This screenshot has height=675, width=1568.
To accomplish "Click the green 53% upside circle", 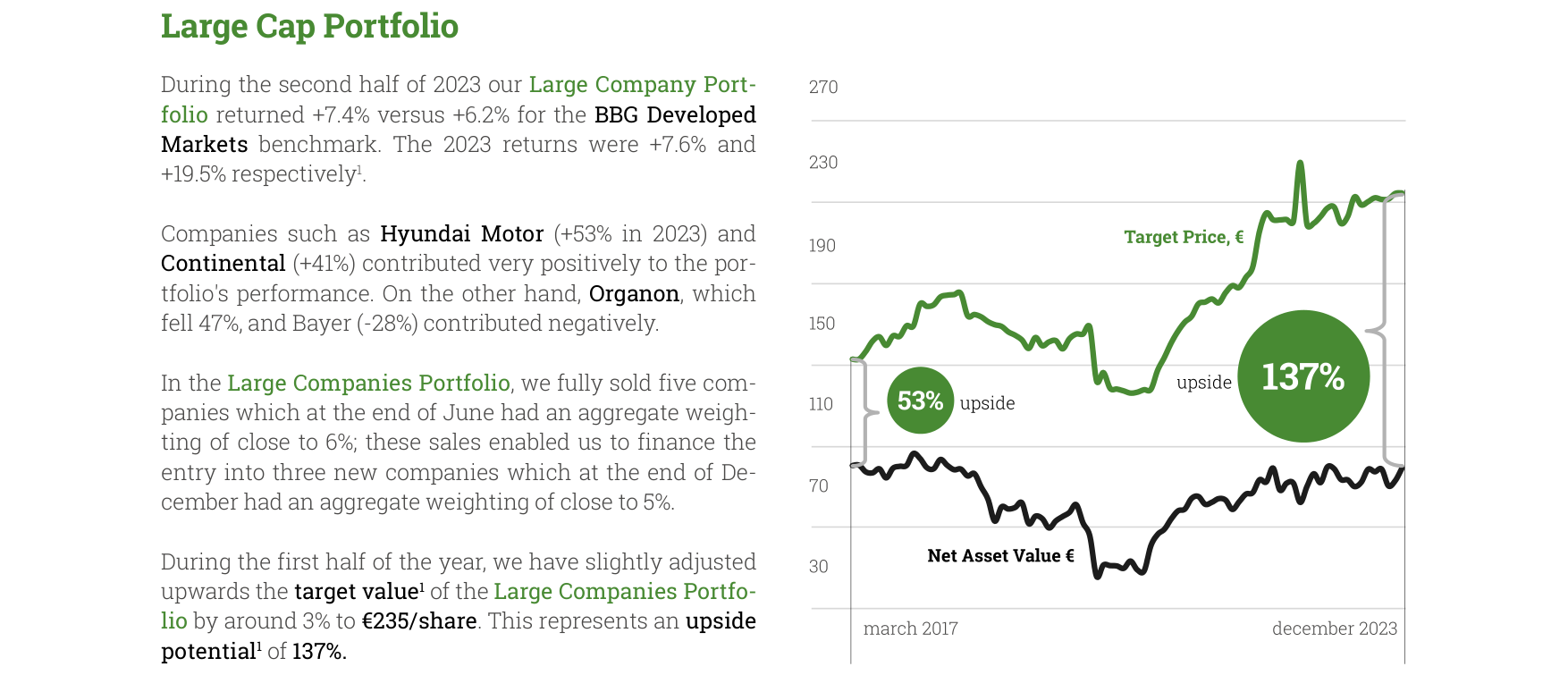I will coord(920,401).
